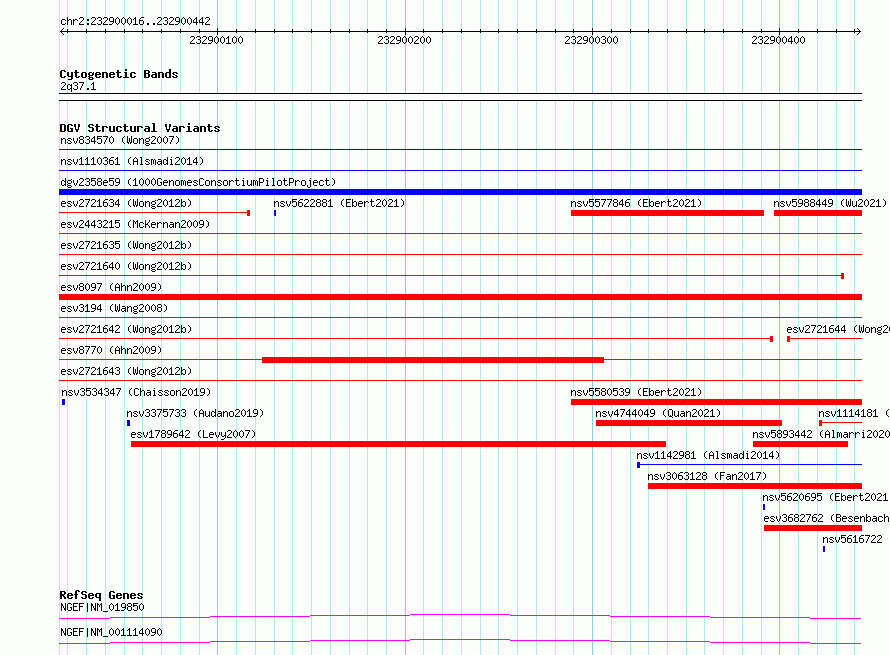Select variant nsv5893442 (Almarri2020)
The image size is (890, 655).
point(821,434)
